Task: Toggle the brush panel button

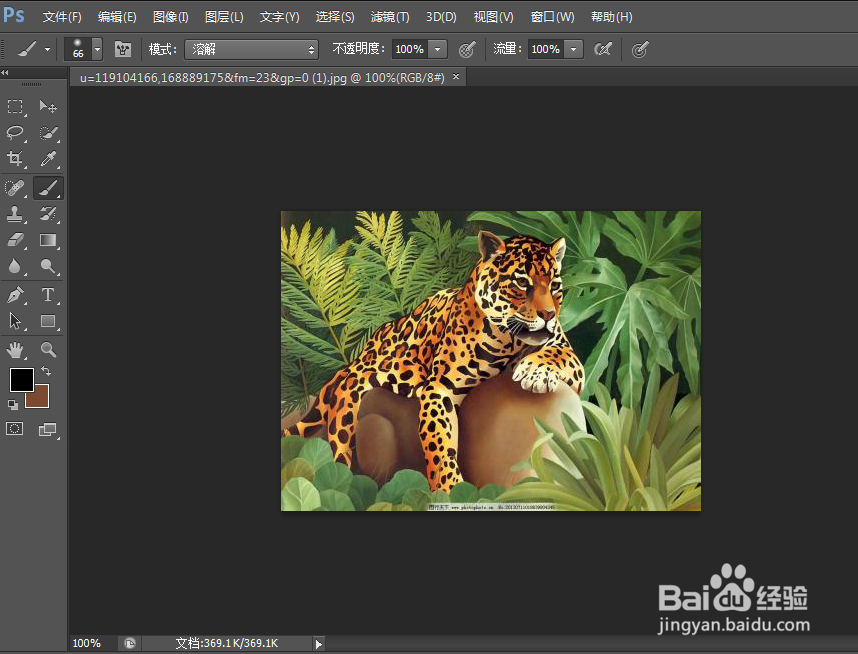Action: click(x=123, y=50)
